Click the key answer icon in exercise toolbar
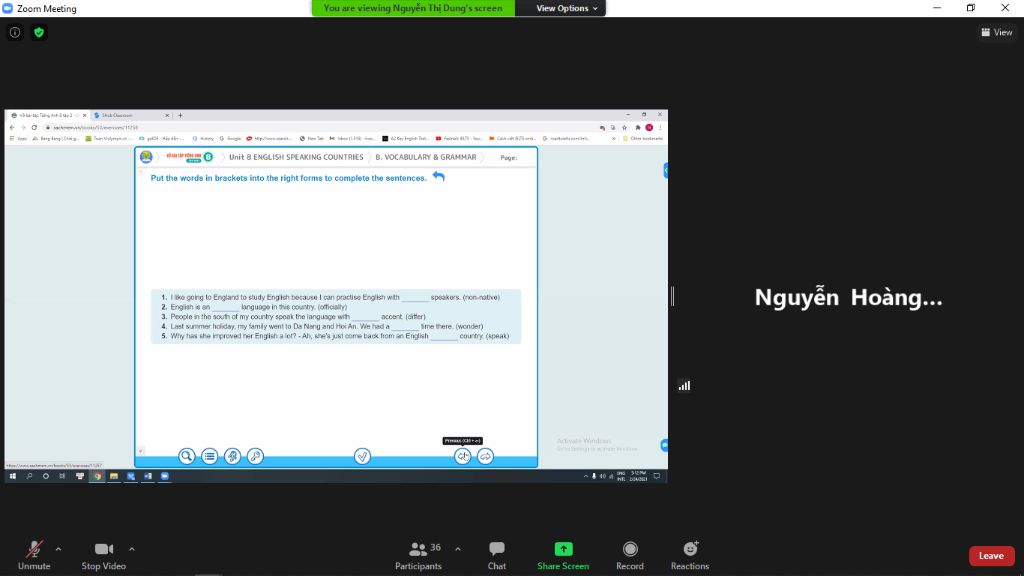 (255, 456)
